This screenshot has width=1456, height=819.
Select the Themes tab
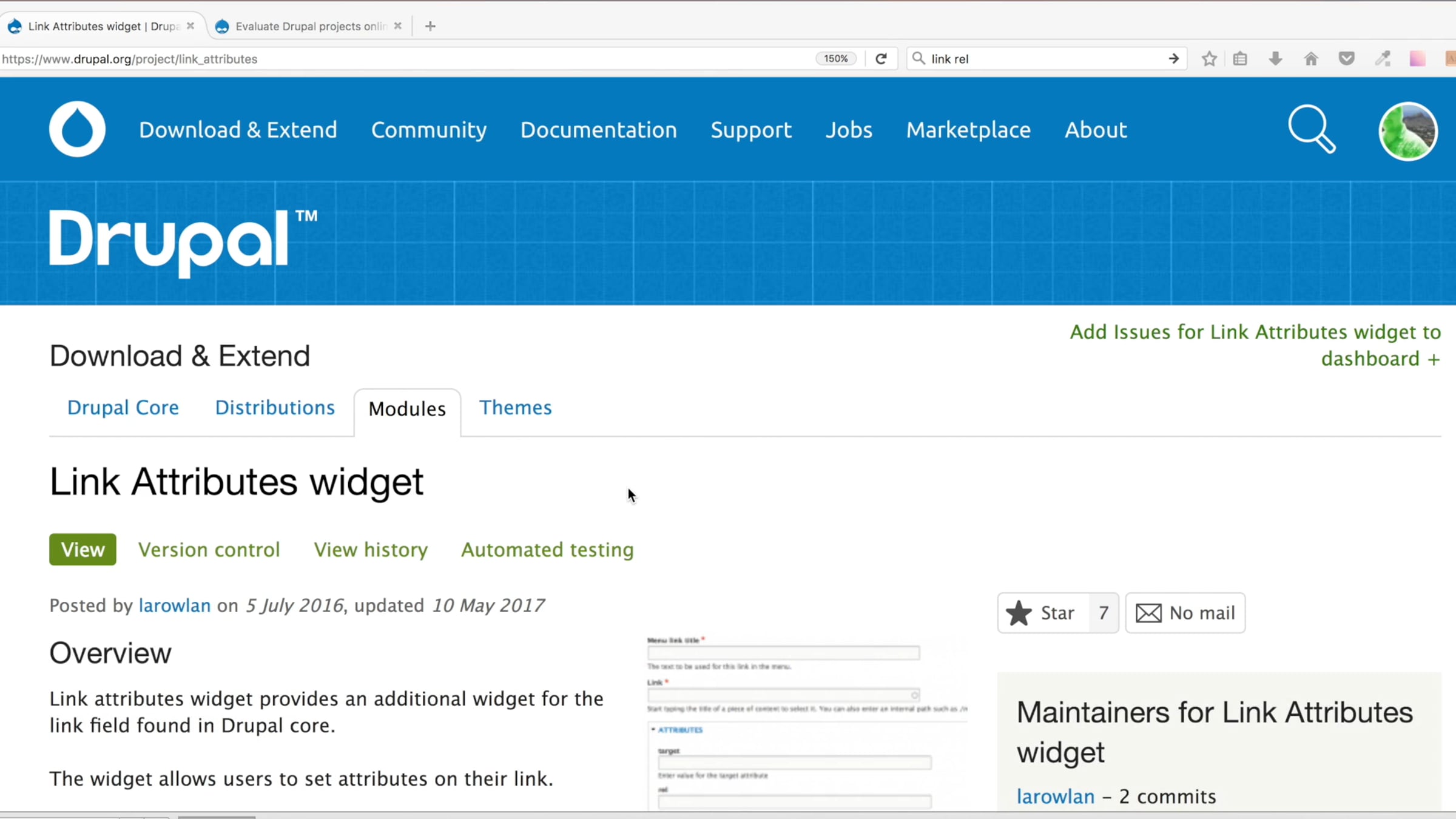coord(516,408)
